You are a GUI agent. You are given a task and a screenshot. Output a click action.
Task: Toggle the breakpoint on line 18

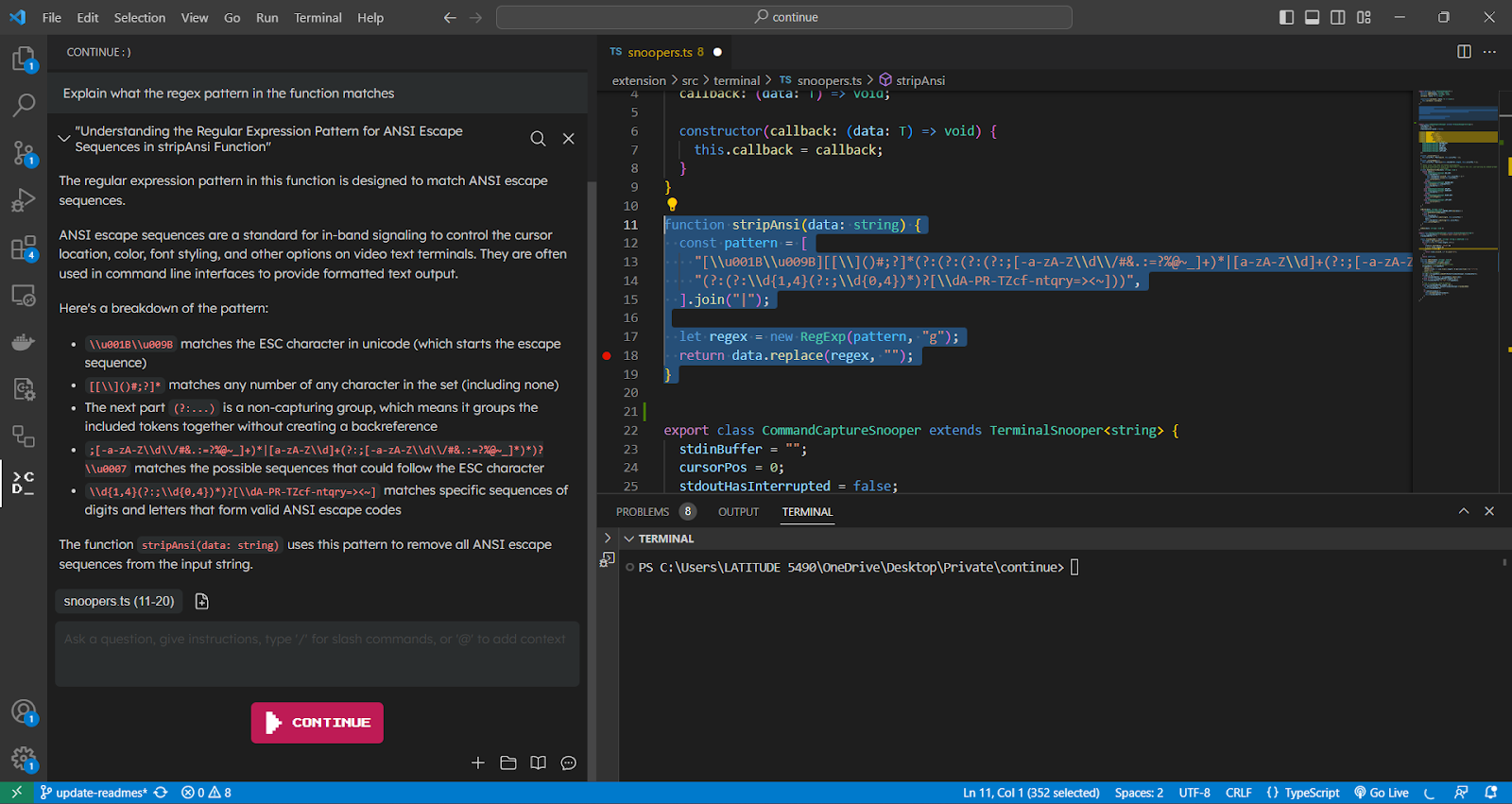coord(607,356)
